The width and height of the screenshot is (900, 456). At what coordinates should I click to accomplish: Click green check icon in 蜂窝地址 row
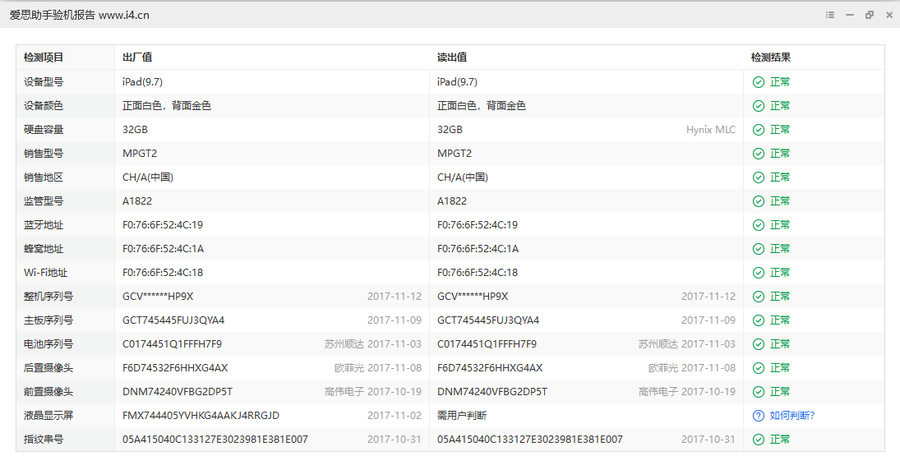tap(758, 249)
